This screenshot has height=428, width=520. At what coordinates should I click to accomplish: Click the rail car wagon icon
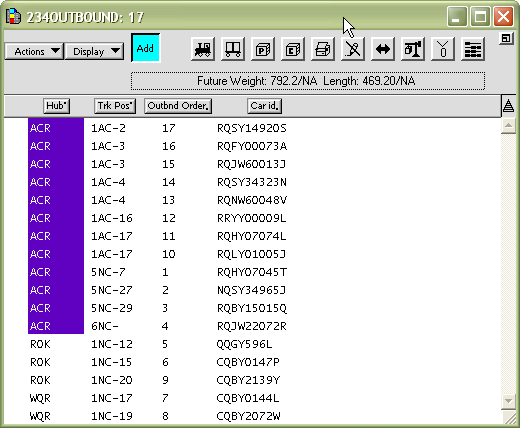(x=233, y=49)
